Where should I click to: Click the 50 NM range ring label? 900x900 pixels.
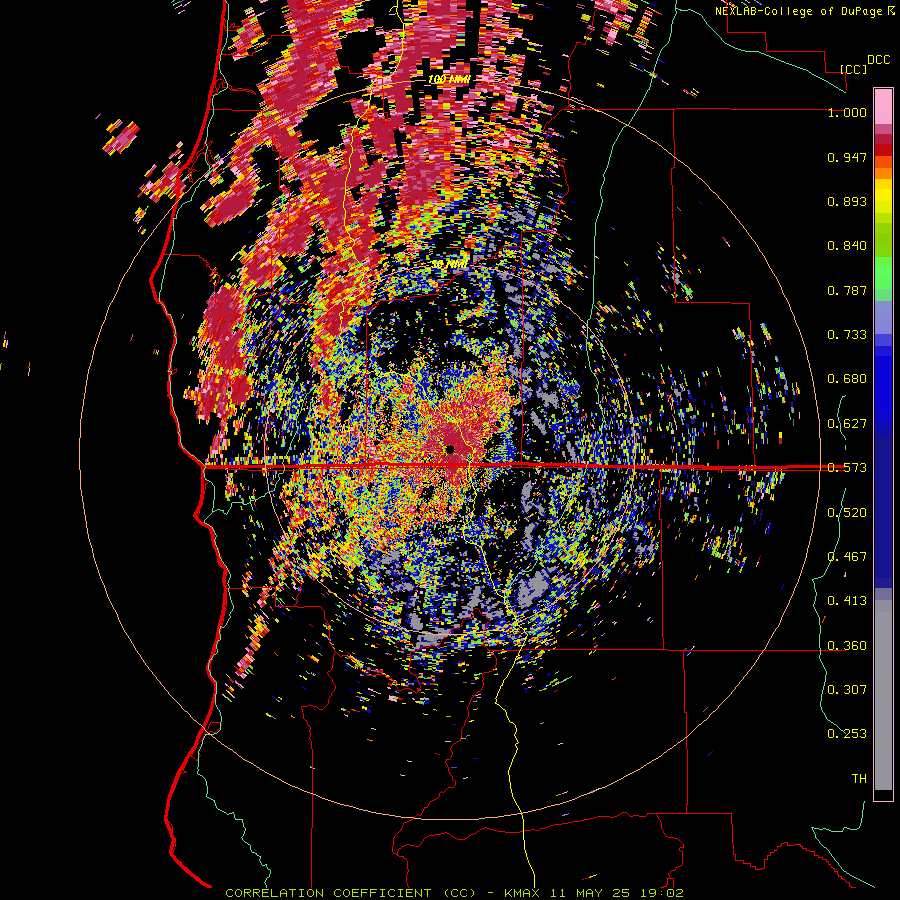[x=449, y=265]
